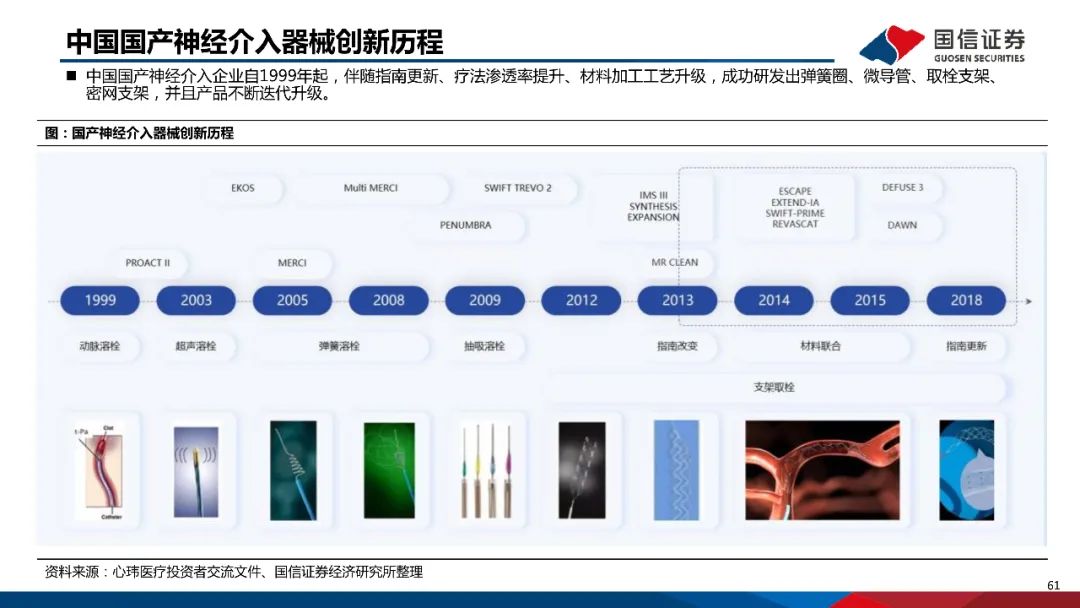Click the 动脉溶栓 label
Viewport: 1080px width, 608px height.
(100, 346)
